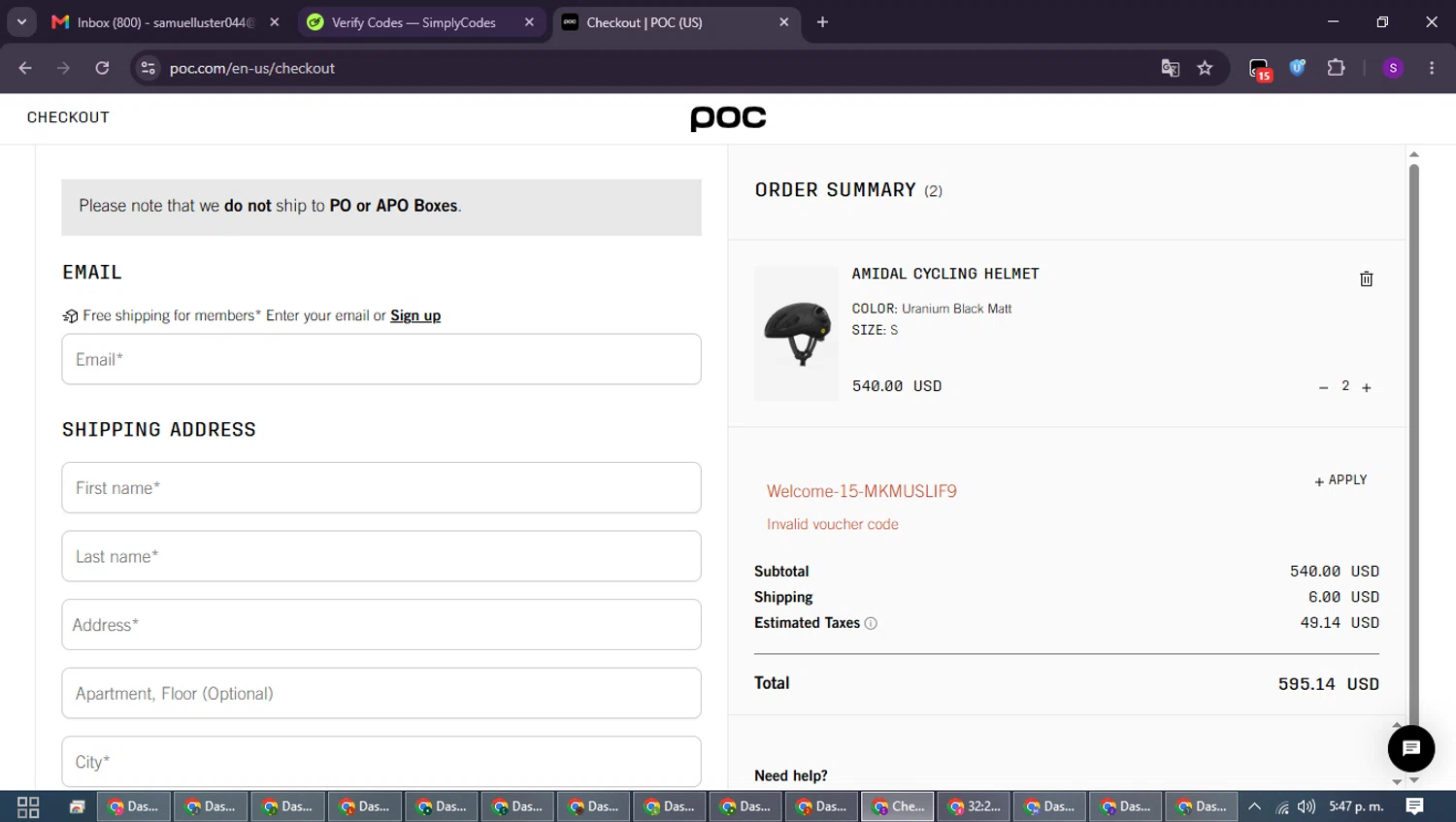
Task: Click the Need help? heading
Action: tap(791, 775)
